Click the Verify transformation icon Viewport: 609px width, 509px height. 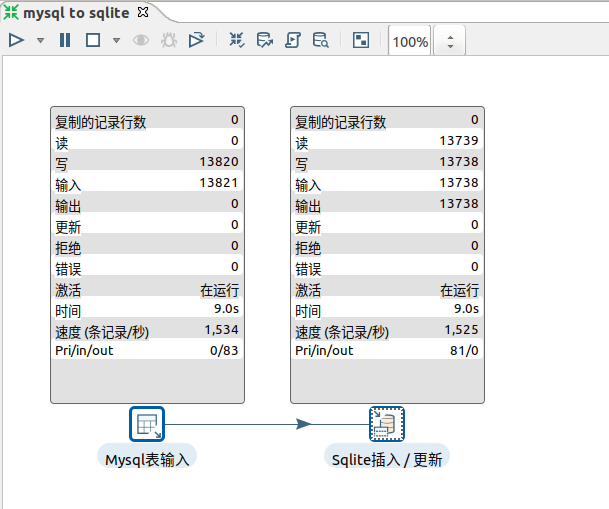click(237, 41)
